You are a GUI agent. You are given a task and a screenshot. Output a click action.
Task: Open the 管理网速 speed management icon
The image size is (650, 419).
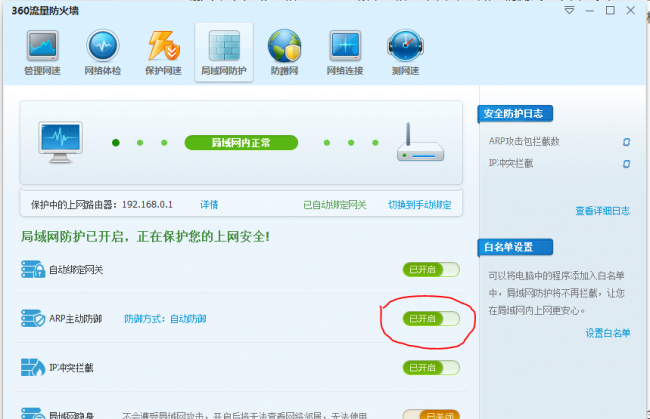click(42, 53)
